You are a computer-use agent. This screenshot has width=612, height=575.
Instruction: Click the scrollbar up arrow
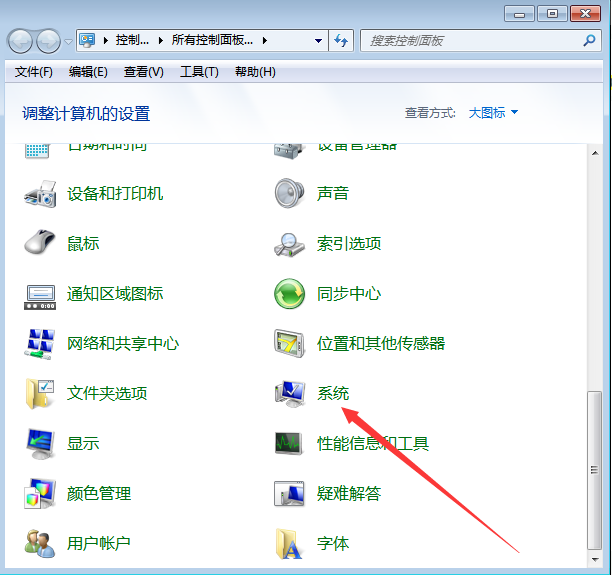(595, 153)
